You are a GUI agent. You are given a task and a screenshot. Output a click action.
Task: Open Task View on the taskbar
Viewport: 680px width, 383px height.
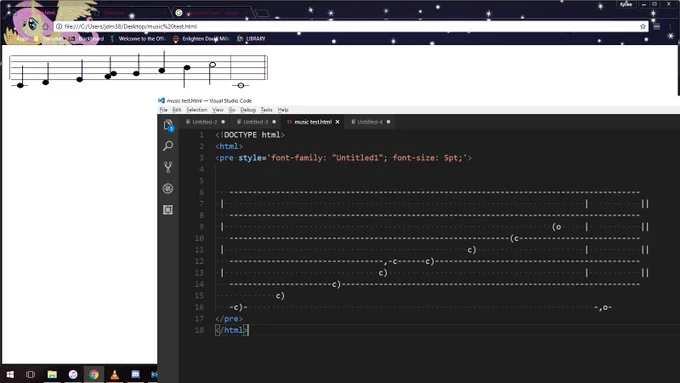tap(30, 374)
